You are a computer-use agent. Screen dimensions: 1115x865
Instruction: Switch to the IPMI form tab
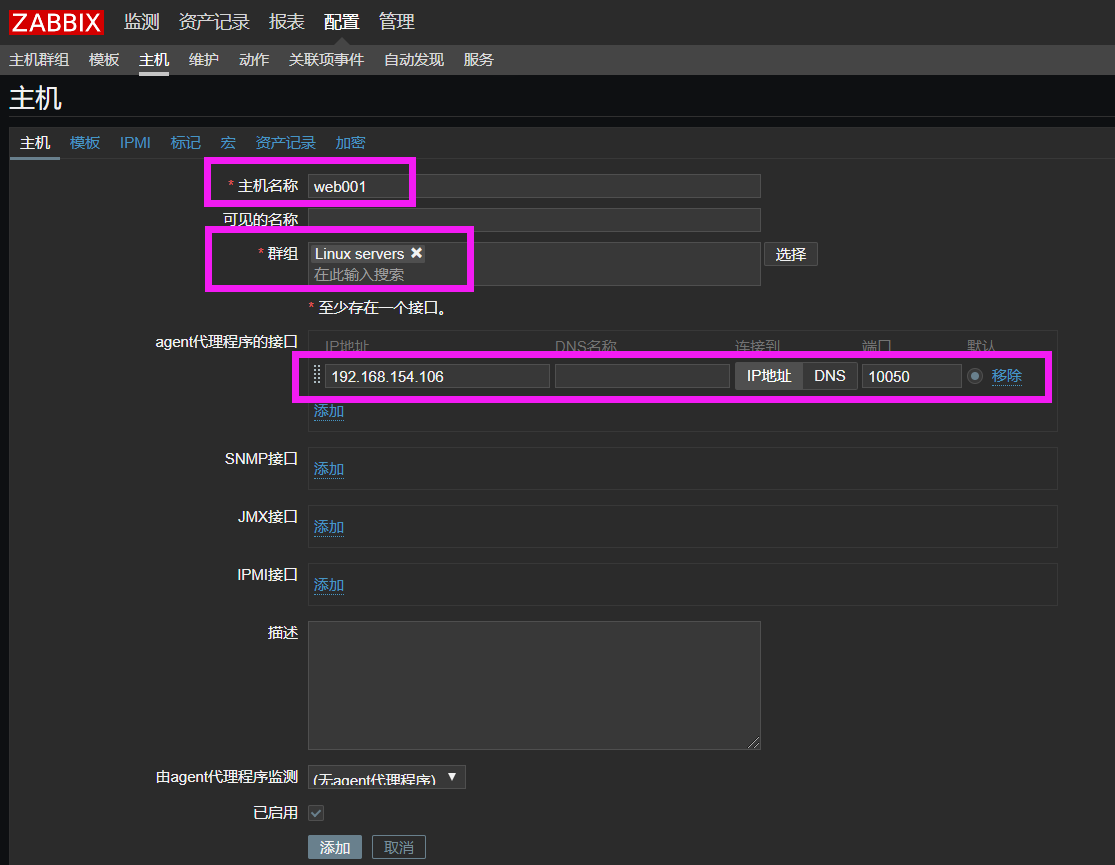(135, 143)
